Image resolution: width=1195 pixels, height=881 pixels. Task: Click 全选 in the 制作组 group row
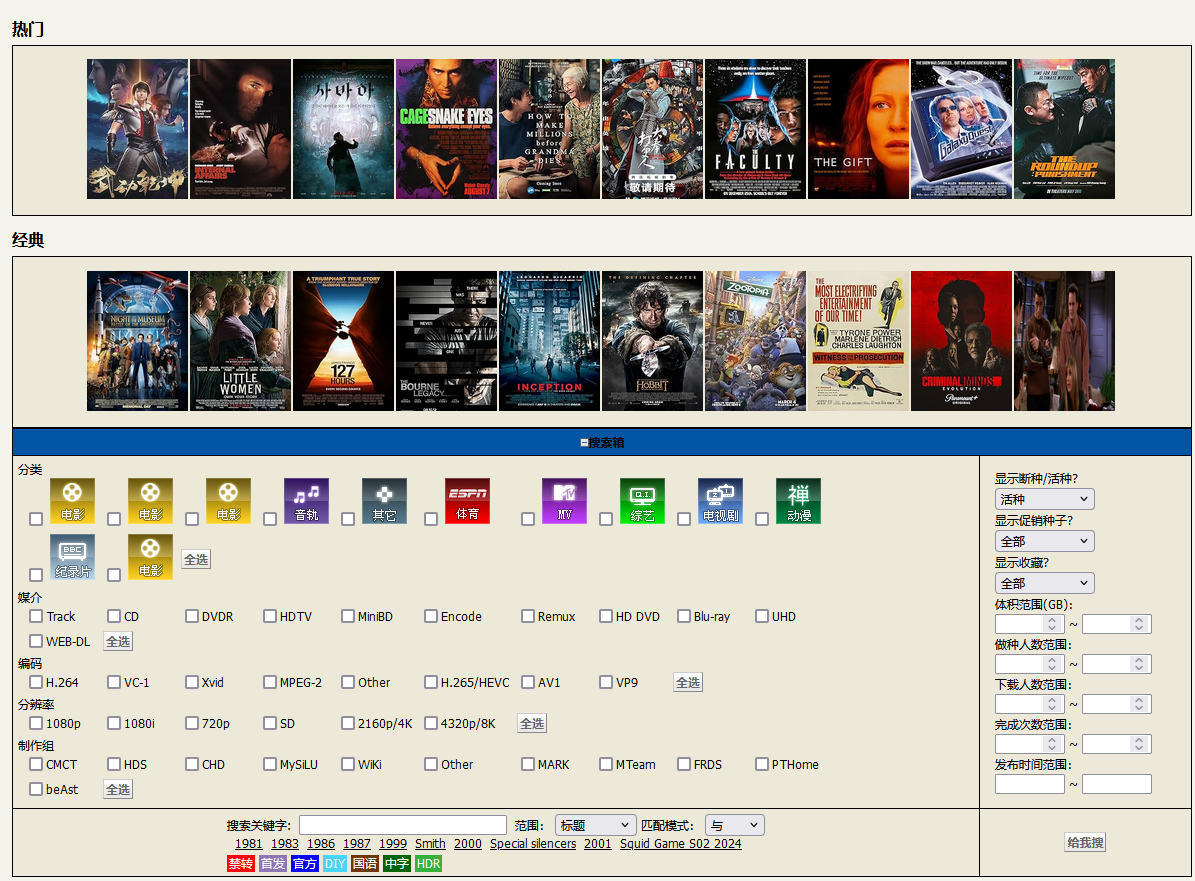pyautogui.click(x=118, y=790)
